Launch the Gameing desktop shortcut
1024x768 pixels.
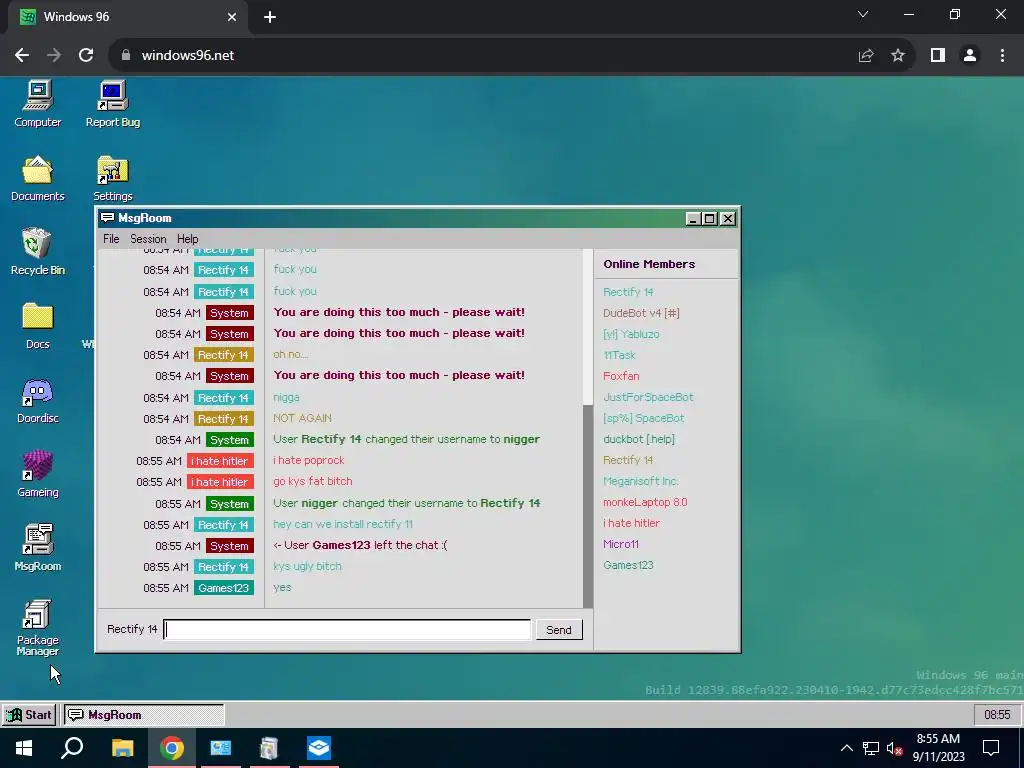(38, 473)
